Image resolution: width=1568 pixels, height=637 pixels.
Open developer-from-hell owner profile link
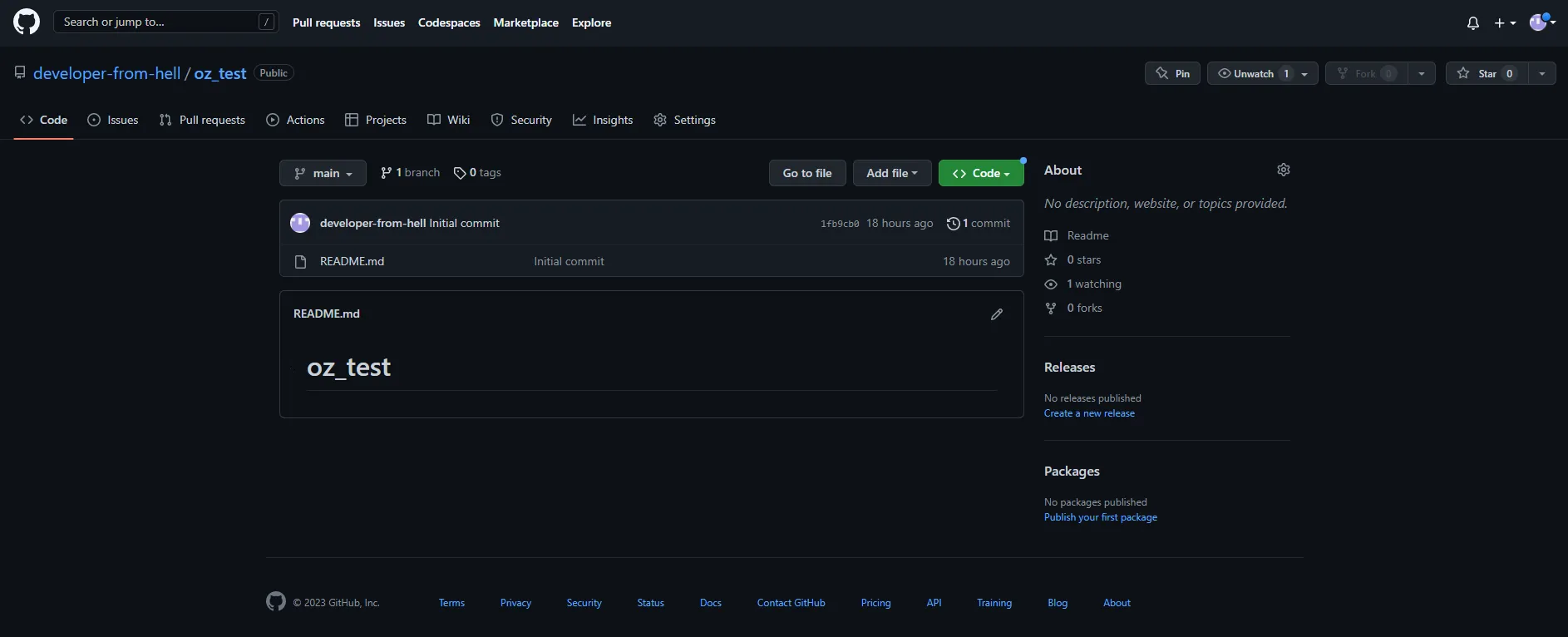coord(107,73)
